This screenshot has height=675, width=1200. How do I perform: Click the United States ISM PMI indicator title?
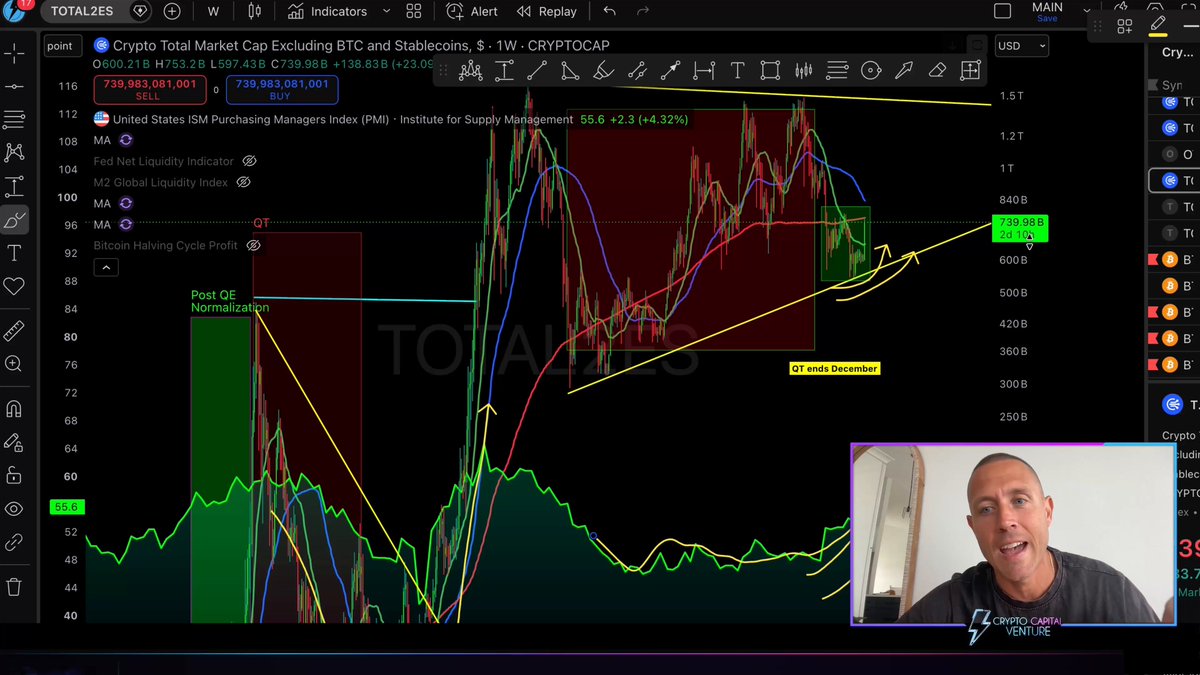(343, 119)
